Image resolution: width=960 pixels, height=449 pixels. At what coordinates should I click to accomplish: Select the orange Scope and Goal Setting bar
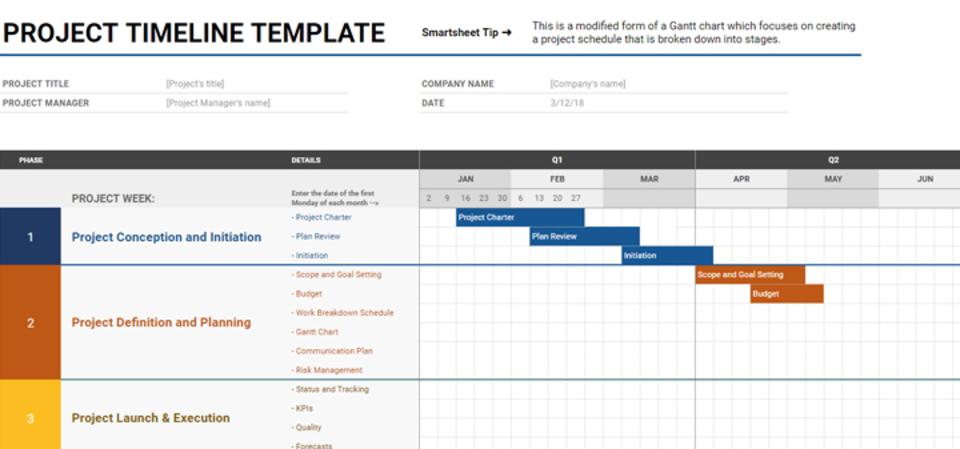click(750, 274)
